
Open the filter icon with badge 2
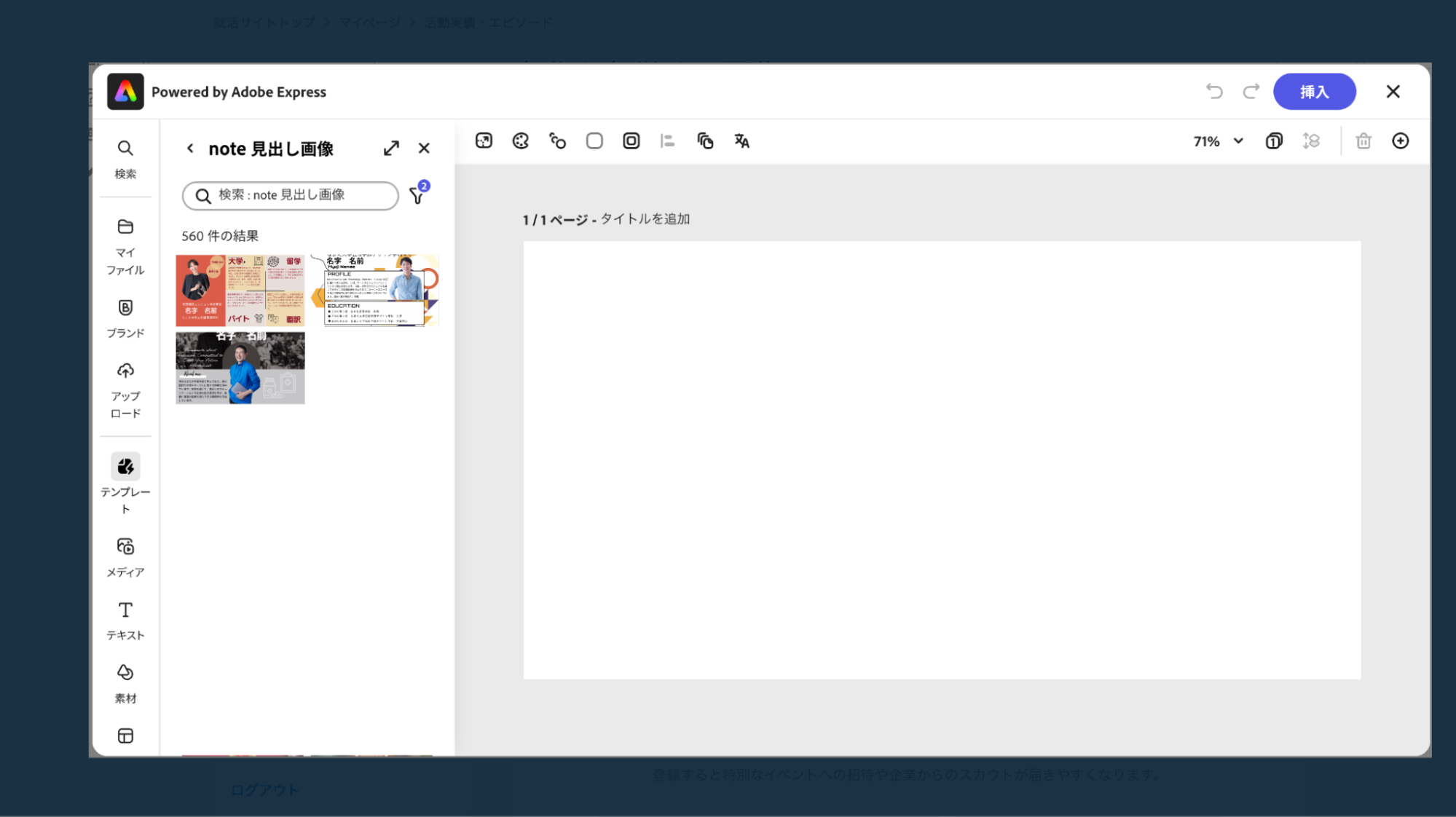417,195
